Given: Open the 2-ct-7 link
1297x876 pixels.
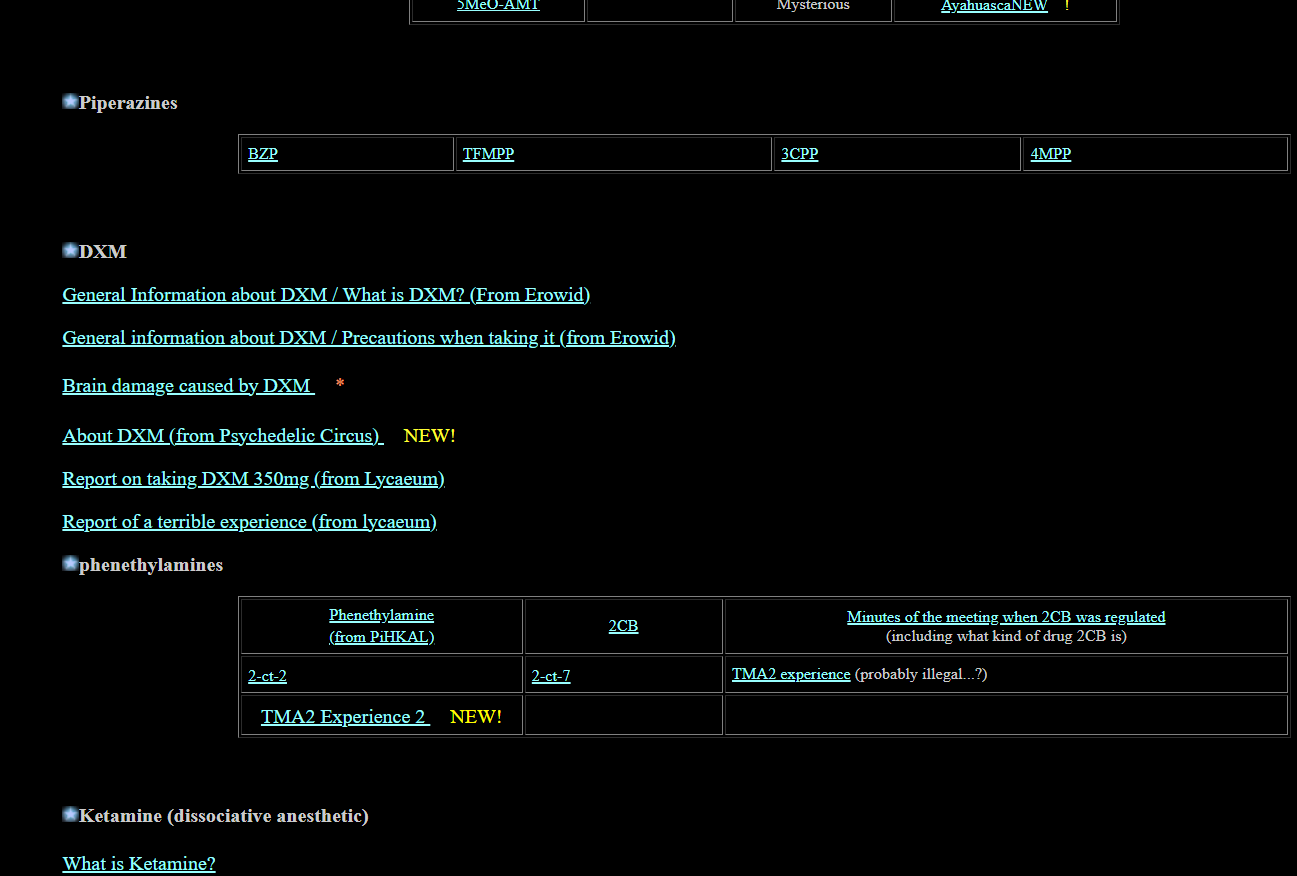Looking at the screenshot, I should pyautogui.click(x=551, y=676).
